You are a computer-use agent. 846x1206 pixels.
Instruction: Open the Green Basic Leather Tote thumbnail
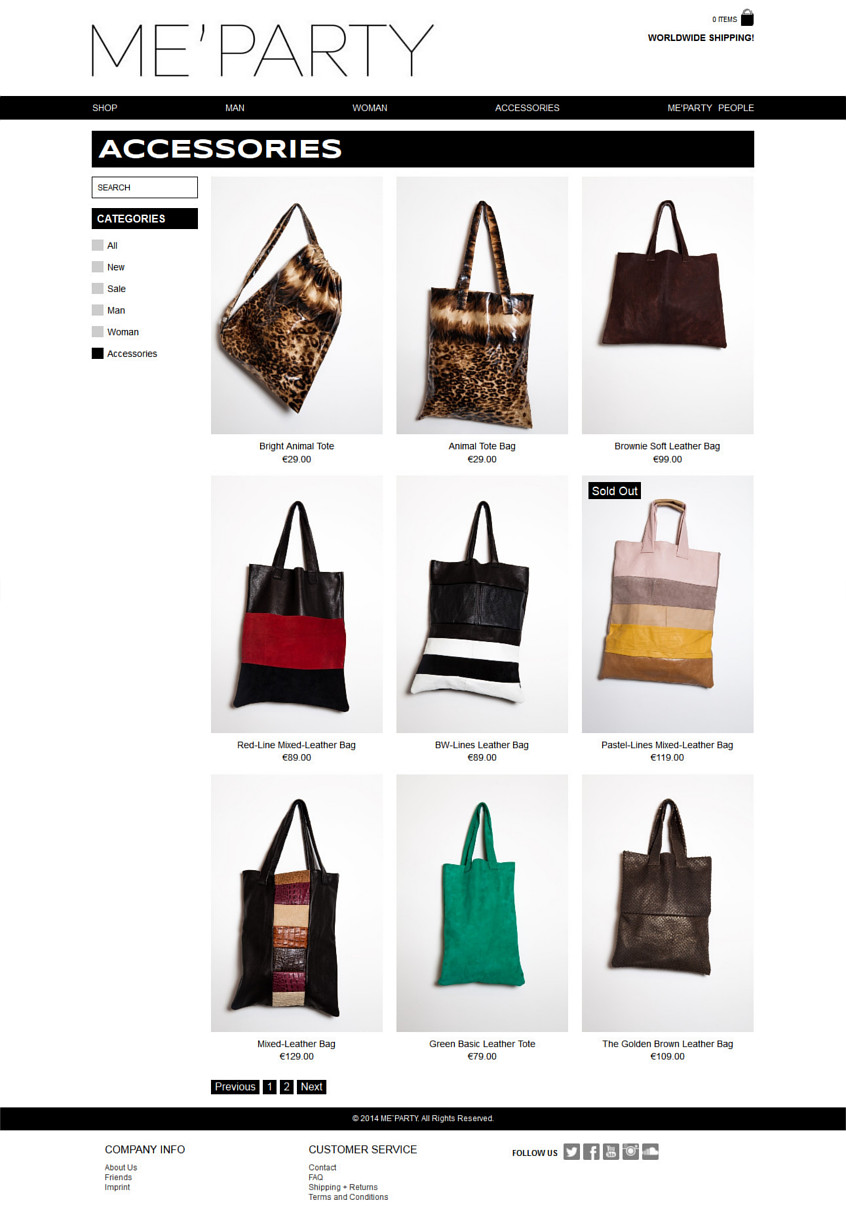pos(482,903)
